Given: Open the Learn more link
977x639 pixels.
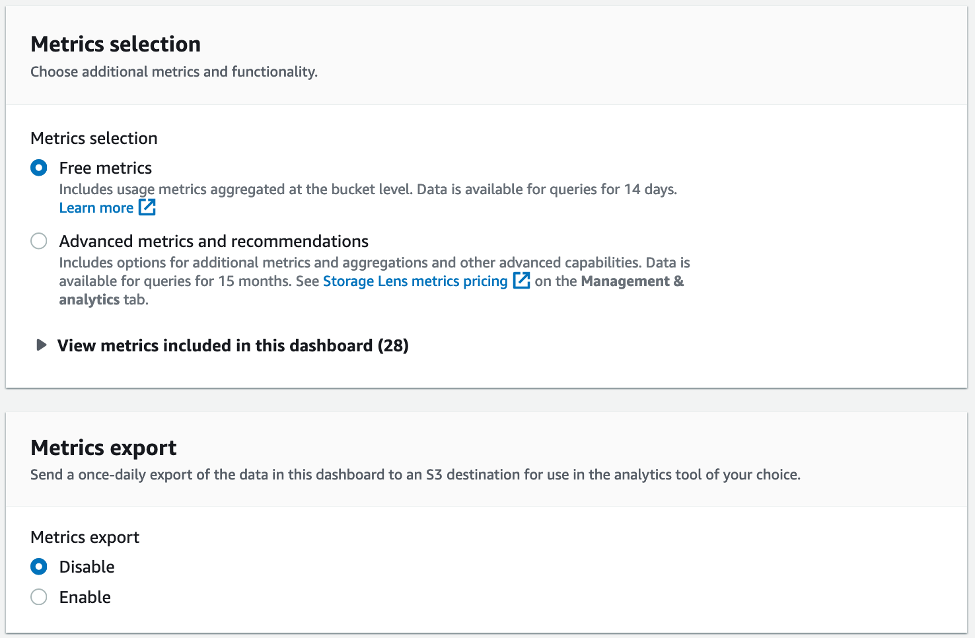Looking at the screenshot, I should [x=96, y=208].
